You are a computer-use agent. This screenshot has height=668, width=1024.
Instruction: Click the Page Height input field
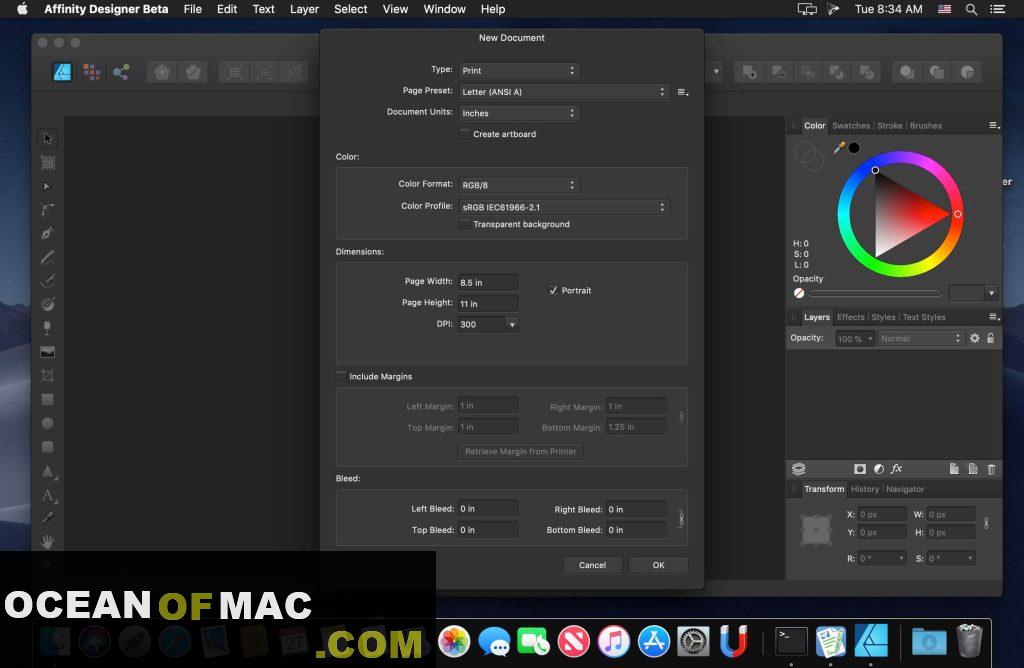[x=488, y=304]
